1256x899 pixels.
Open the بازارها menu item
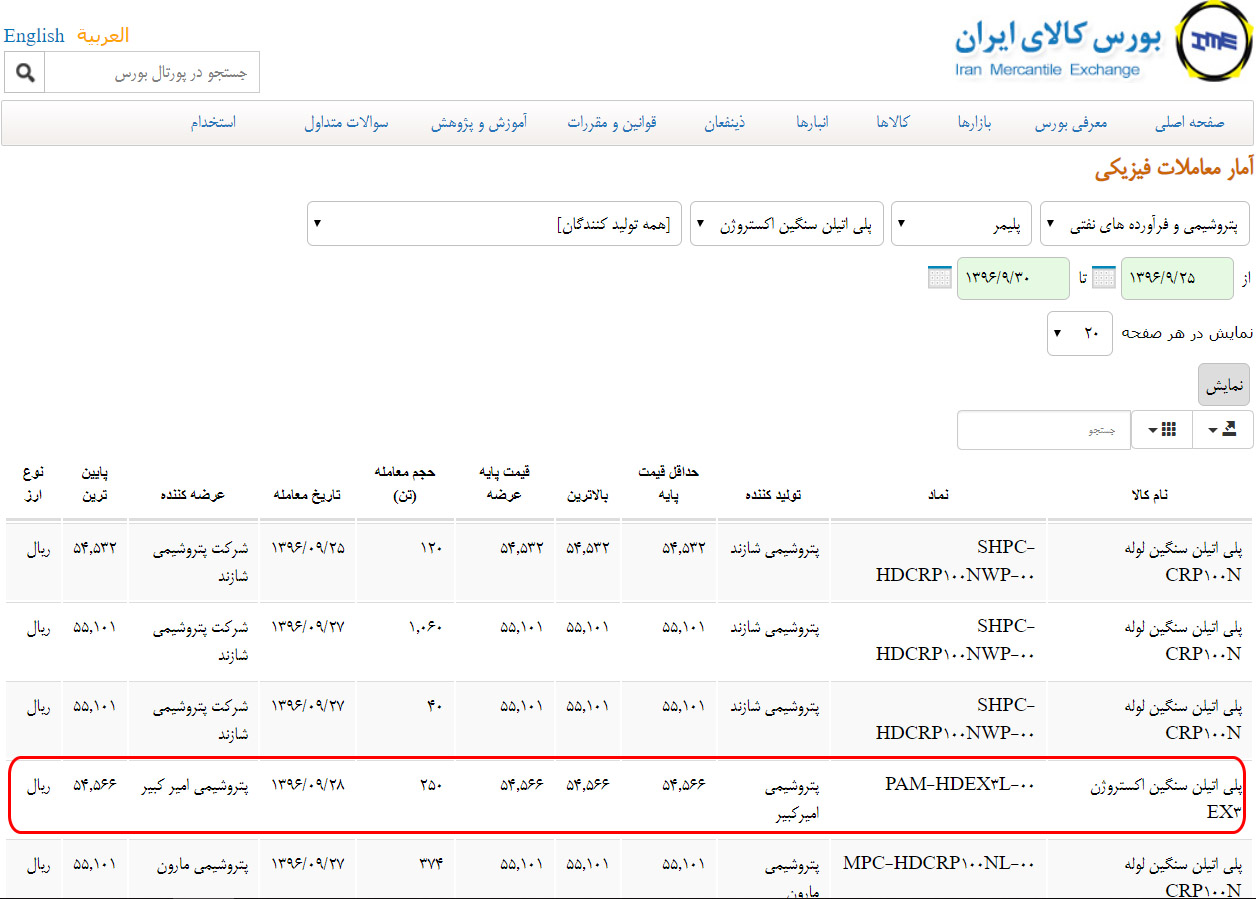[973, 123]
